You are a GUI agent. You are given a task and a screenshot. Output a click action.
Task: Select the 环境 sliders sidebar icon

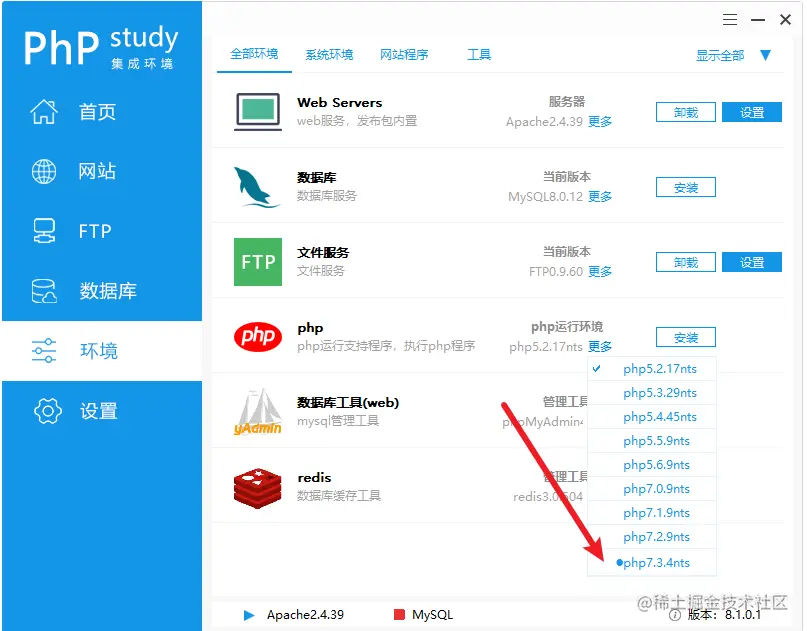pos(44,350)
